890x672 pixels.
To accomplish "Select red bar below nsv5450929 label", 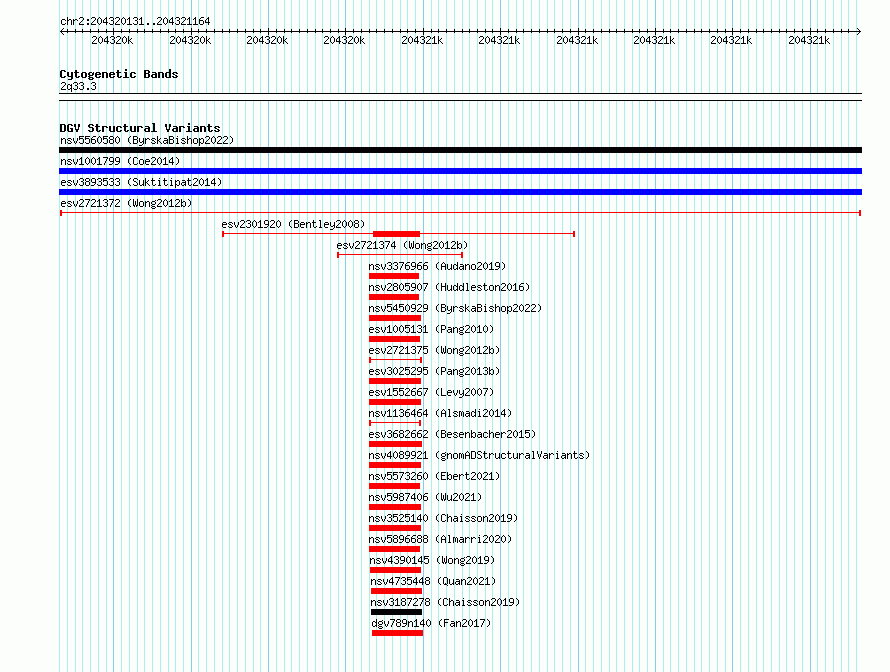I will (394, 318).
